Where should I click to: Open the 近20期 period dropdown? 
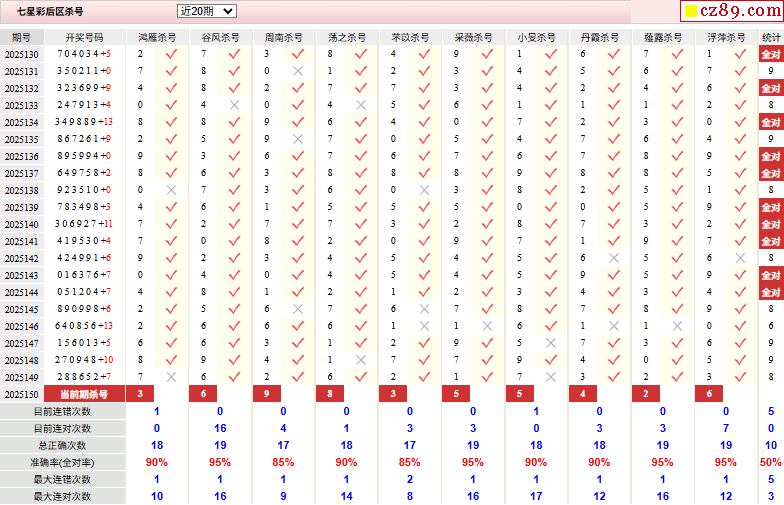pyautogui.click(x=206, y=11)
